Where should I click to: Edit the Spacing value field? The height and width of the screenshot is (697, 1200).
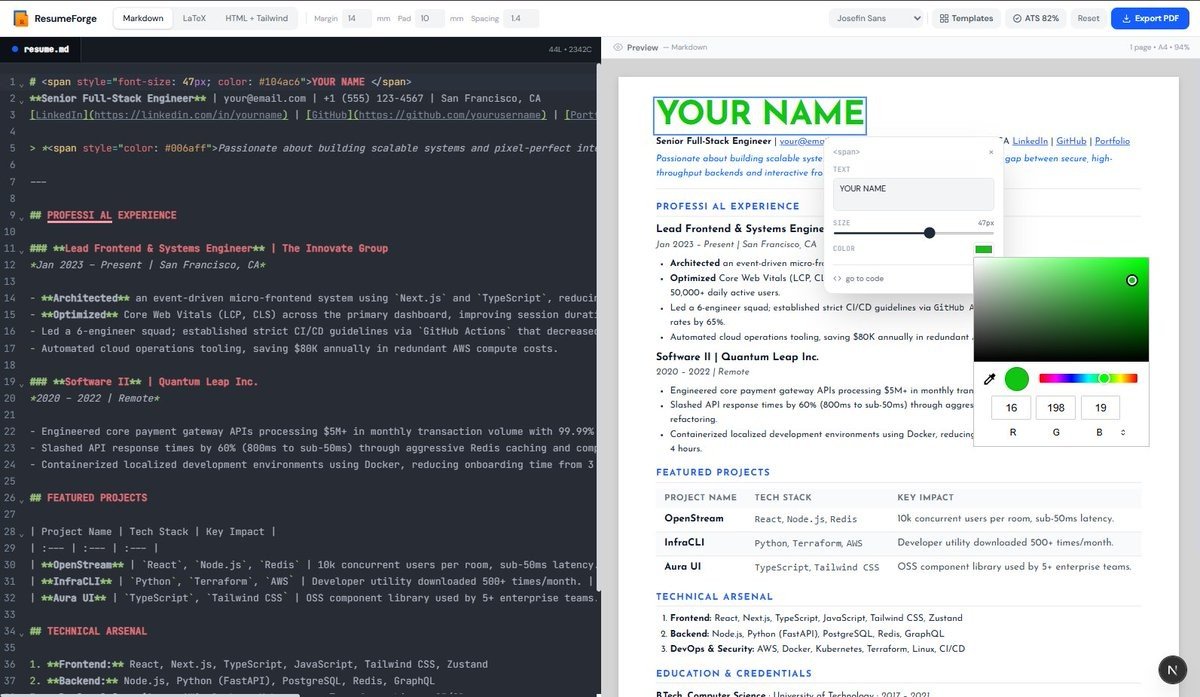pos(521,18)
